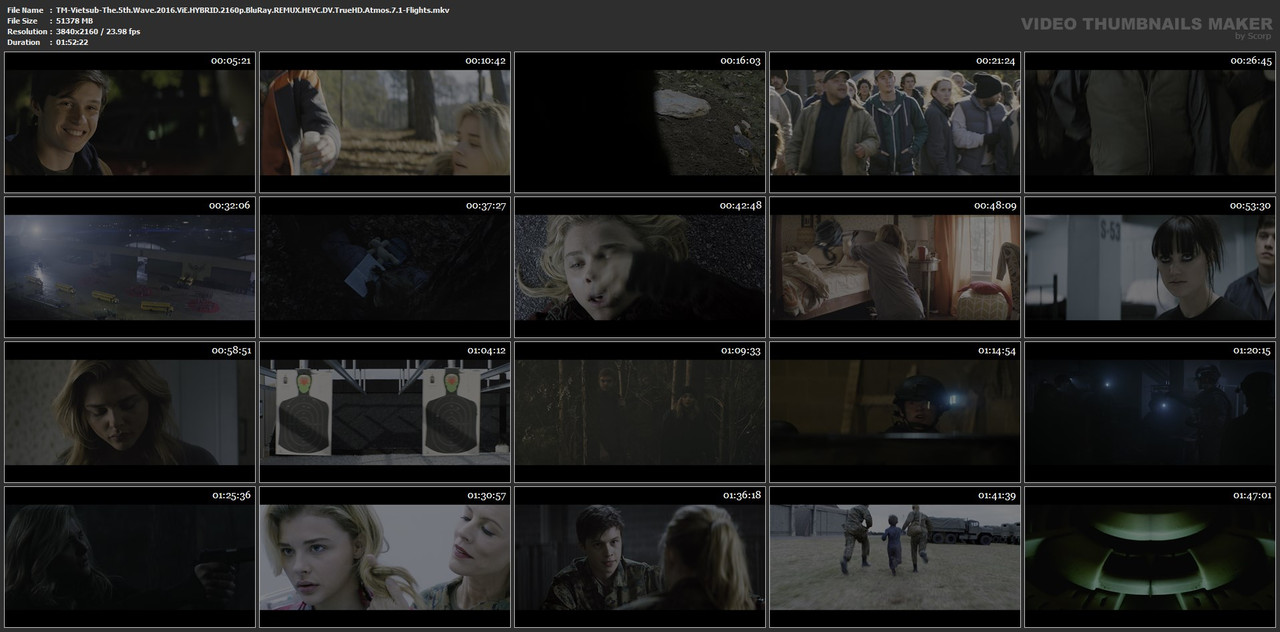Open the bedroom scene at 00:48:09
The image size is (1280, 632).
(x=895, y=267)
